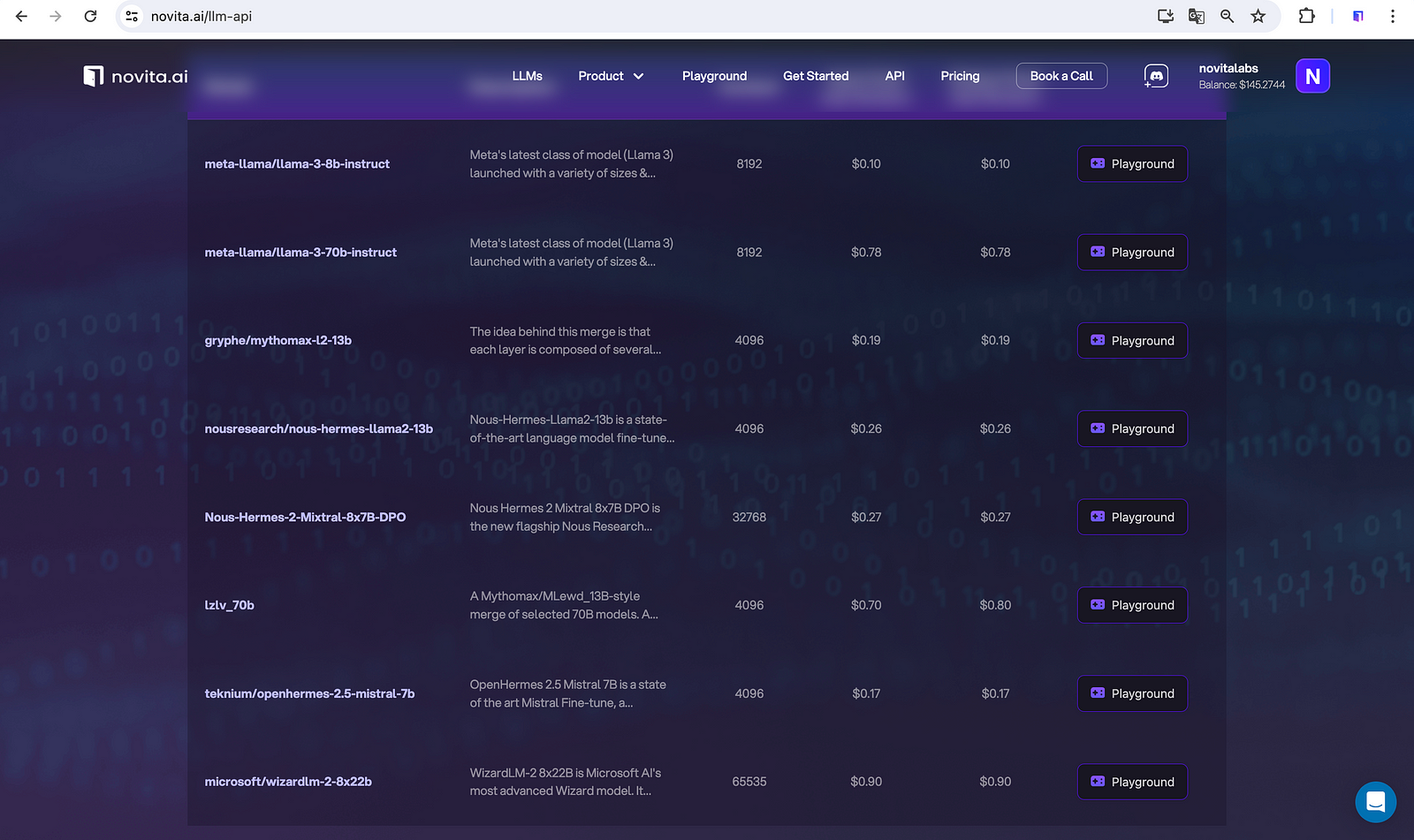The image size is (1414, 840).
Task: Click the lzlv_70b model name
Action: click(x=230, y=605)
